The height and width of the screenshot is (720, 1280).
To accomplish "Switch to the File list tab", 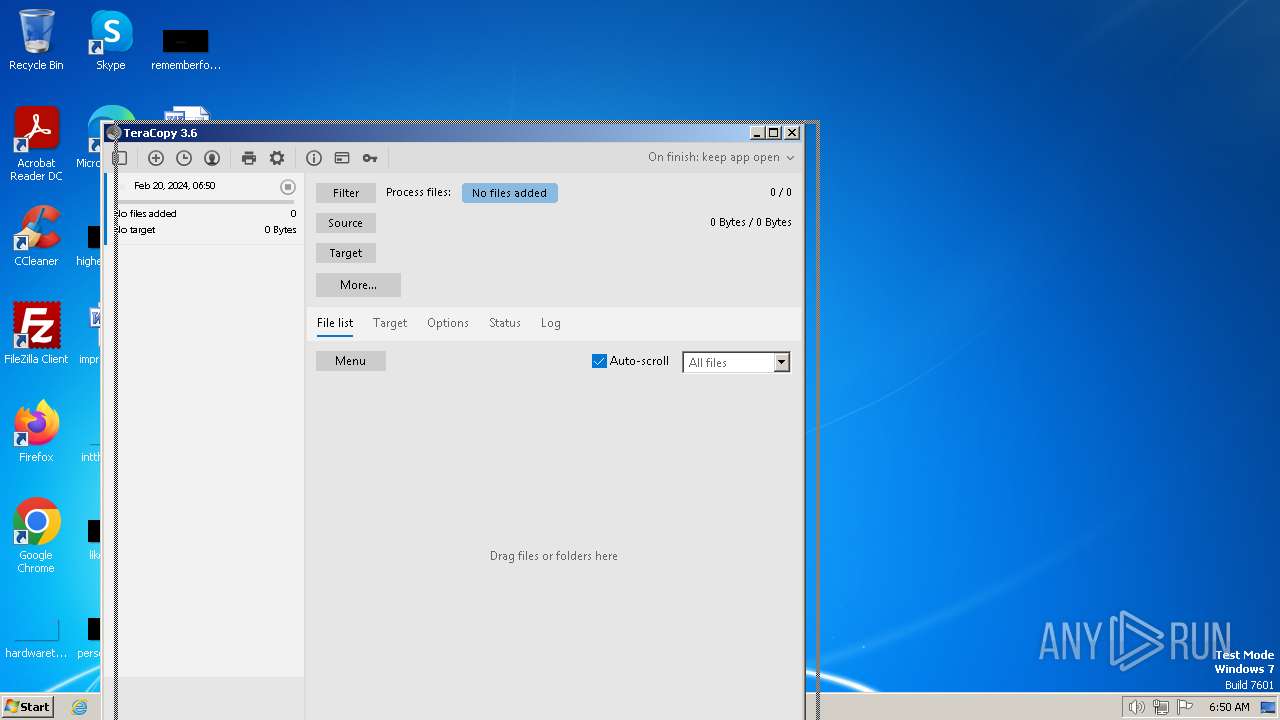I will point(335,323).
